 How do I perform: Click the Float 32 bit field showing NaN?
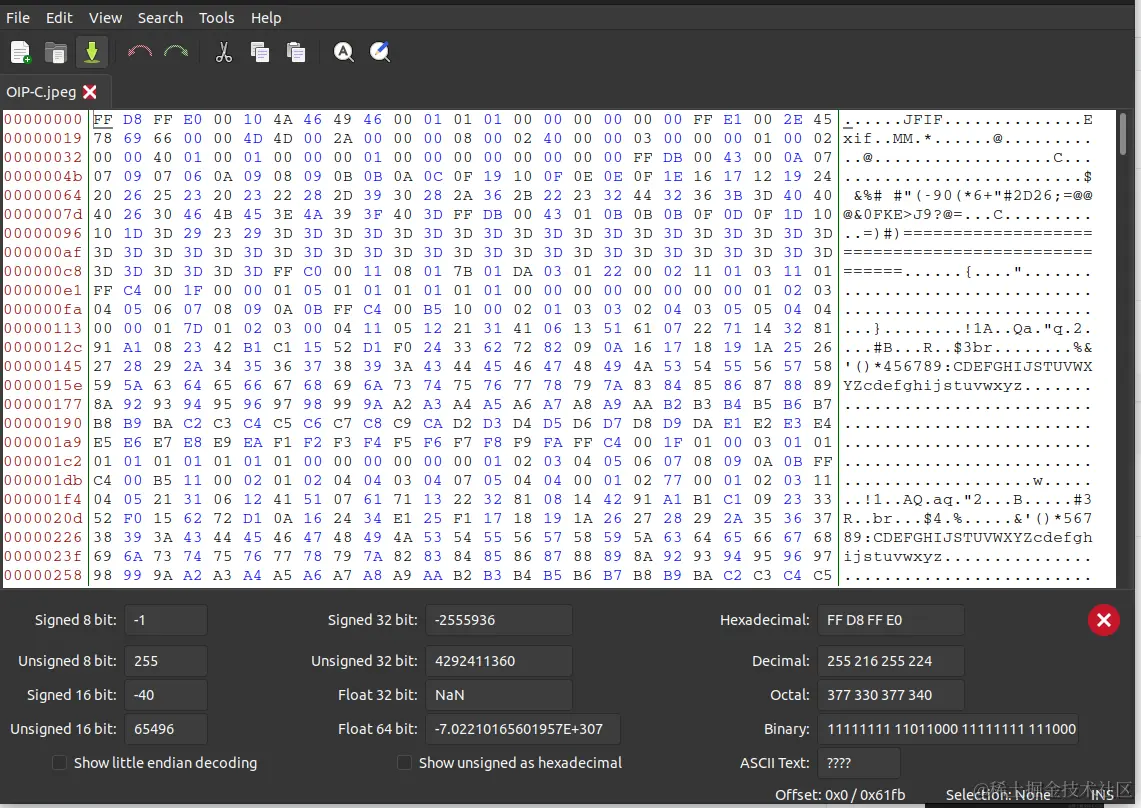[x=499, y=695]
